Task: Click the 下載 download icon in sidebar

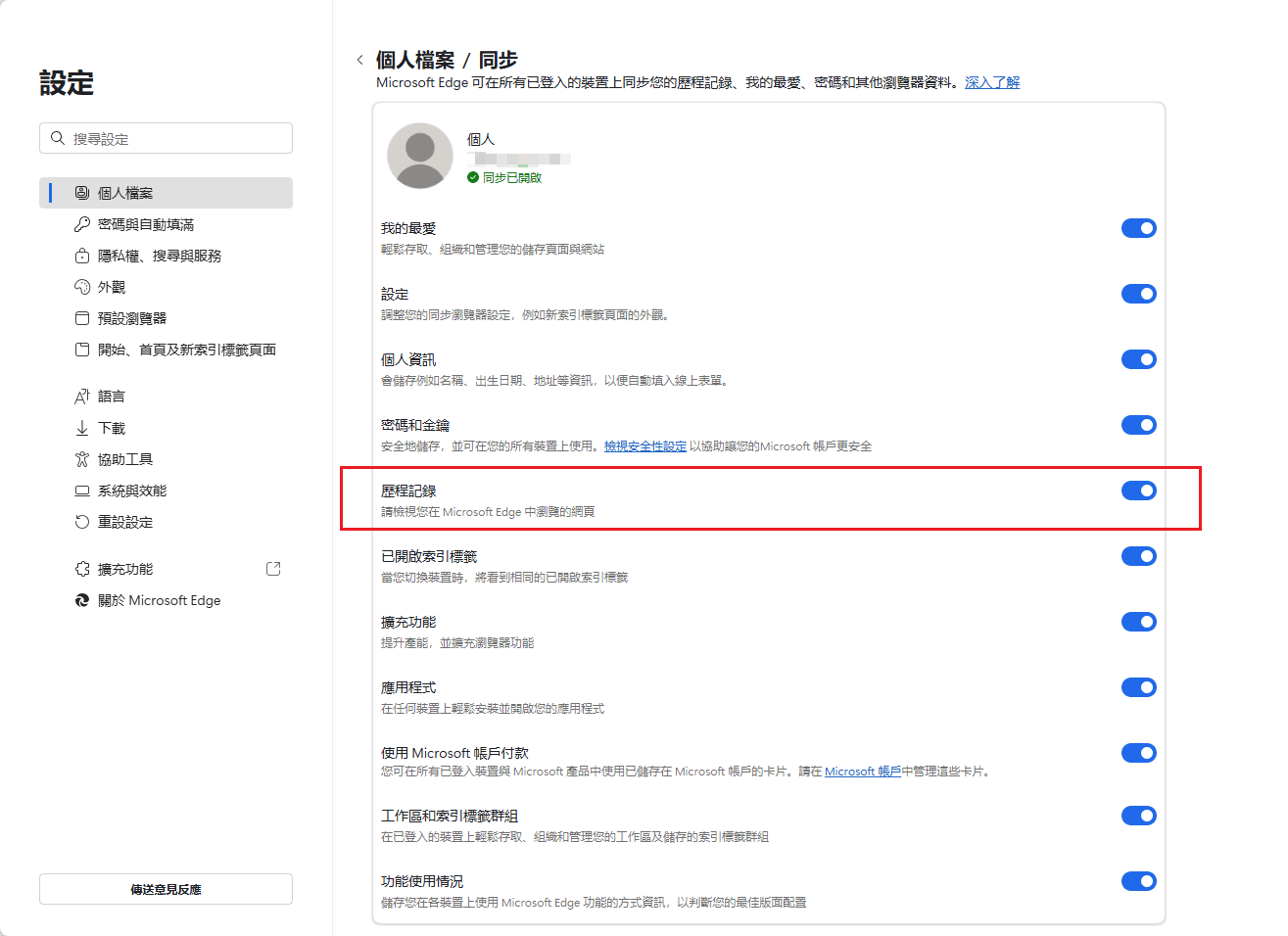Action: click(x=82, y=427)
